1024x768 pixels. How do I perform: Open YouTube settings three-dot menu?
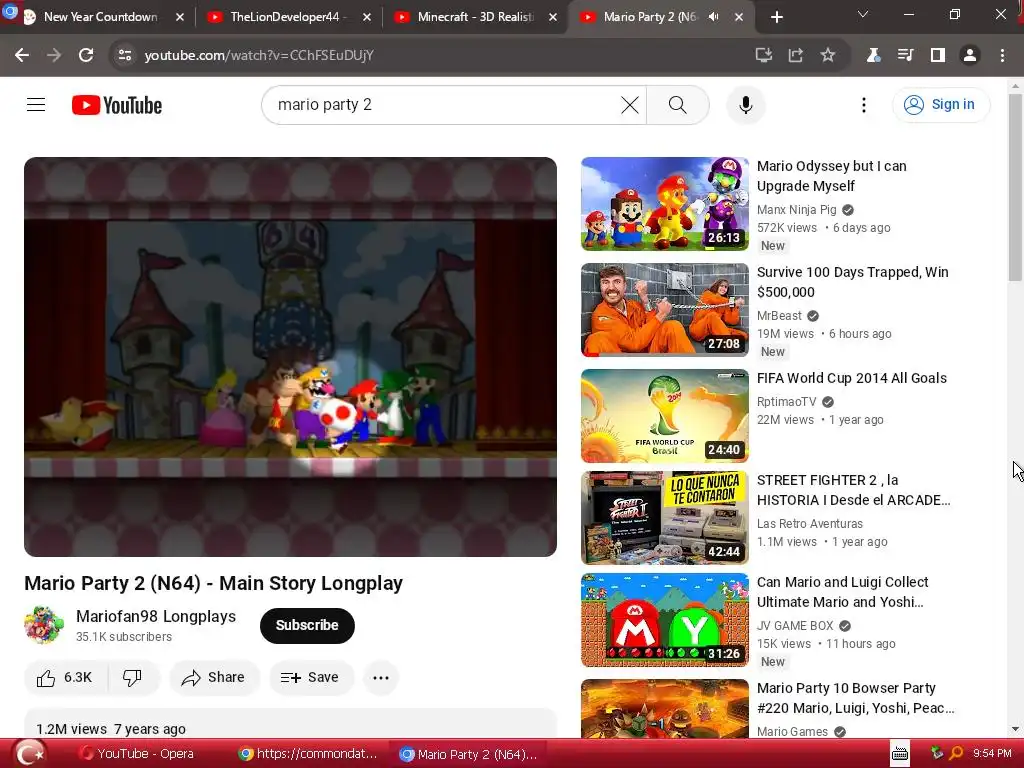click(x=864, y=104)
